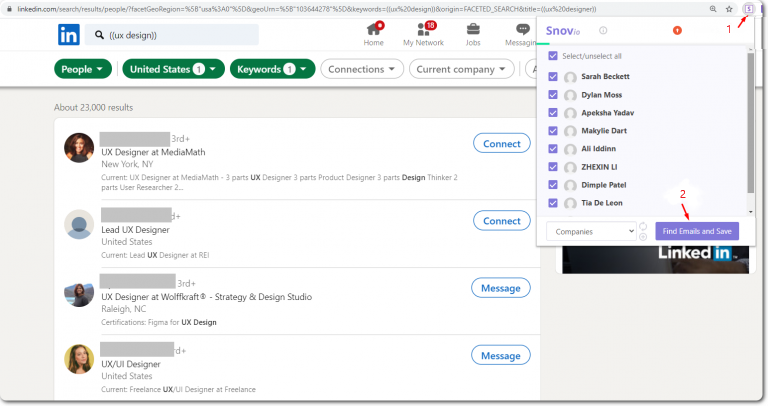Viewport: 768px width, 406px height.
Task: Click the LinkedIn ad banner image
Action: click(x=655, y=259)
